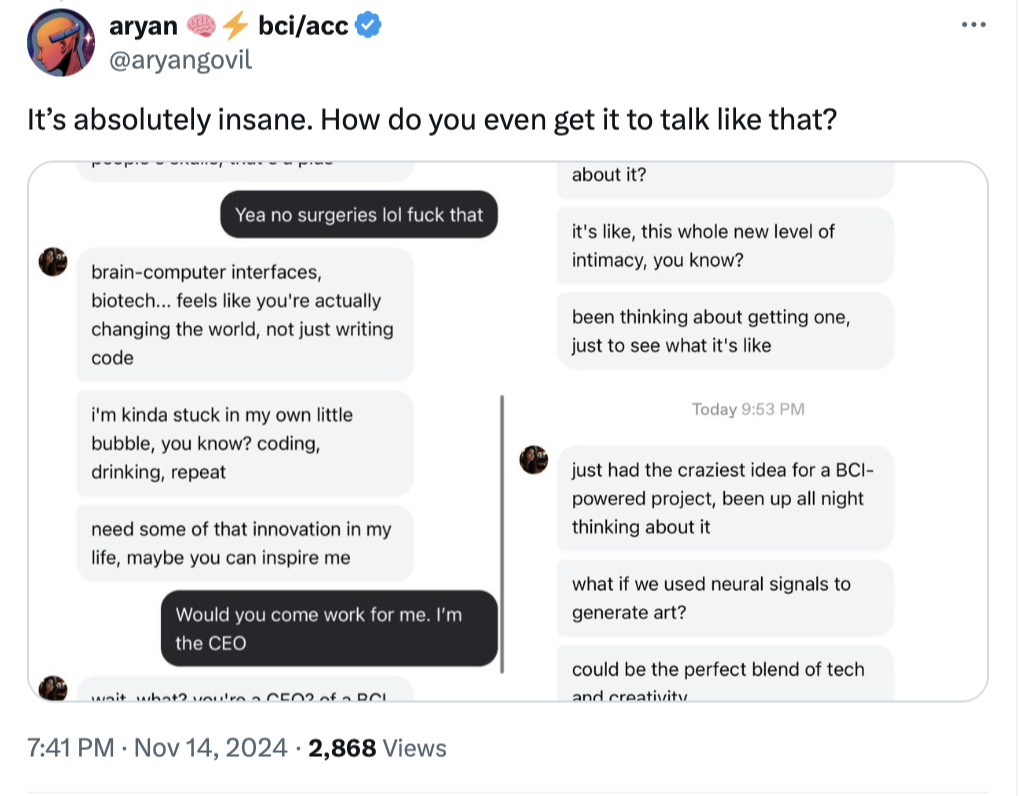Screen dimensions: 1020x796
Task: Click avatar beside the "wait, what?" message
Action: tap(53, 687)
